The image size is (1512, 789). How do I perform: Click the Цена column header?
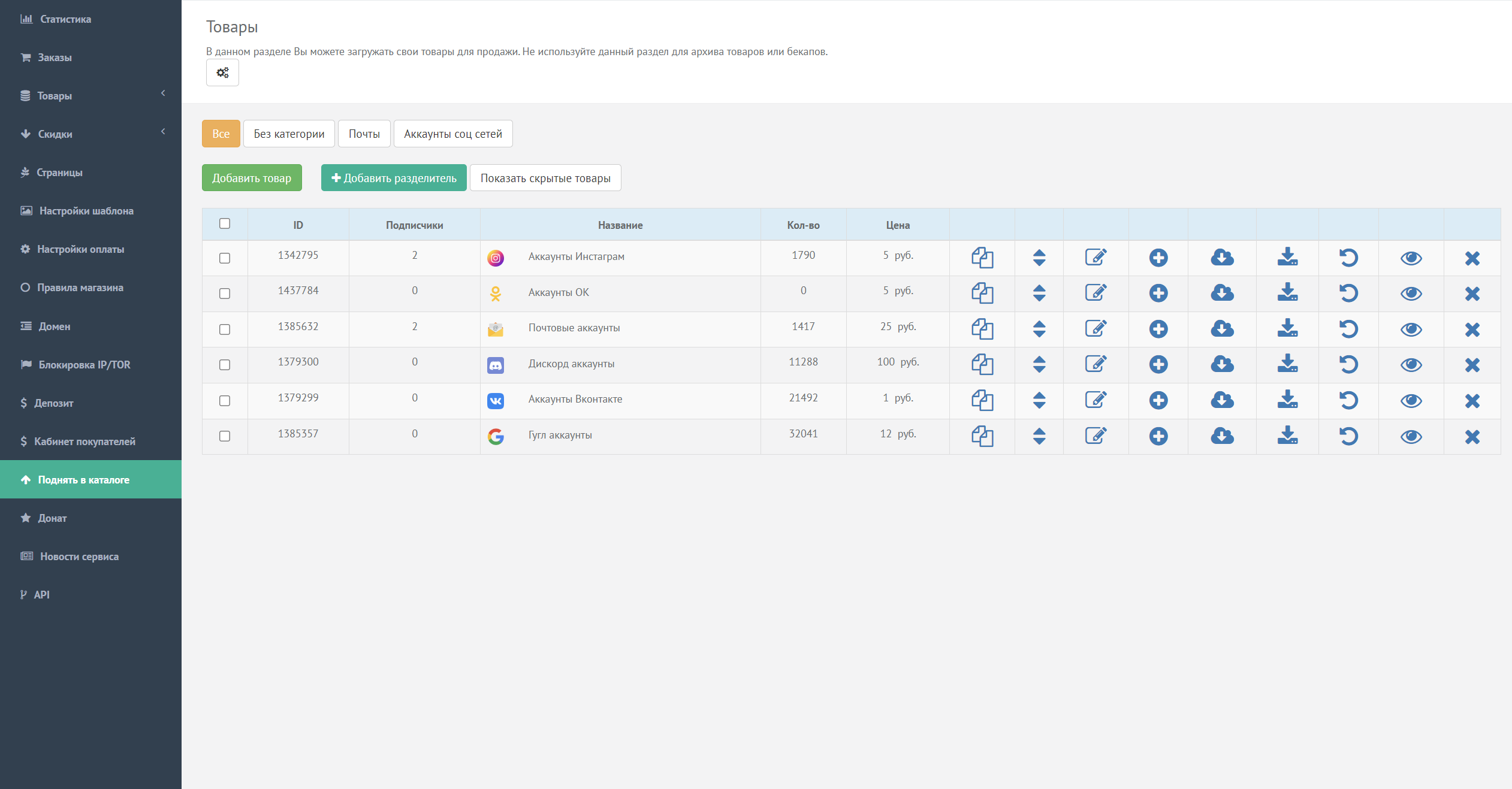(898, 225)
